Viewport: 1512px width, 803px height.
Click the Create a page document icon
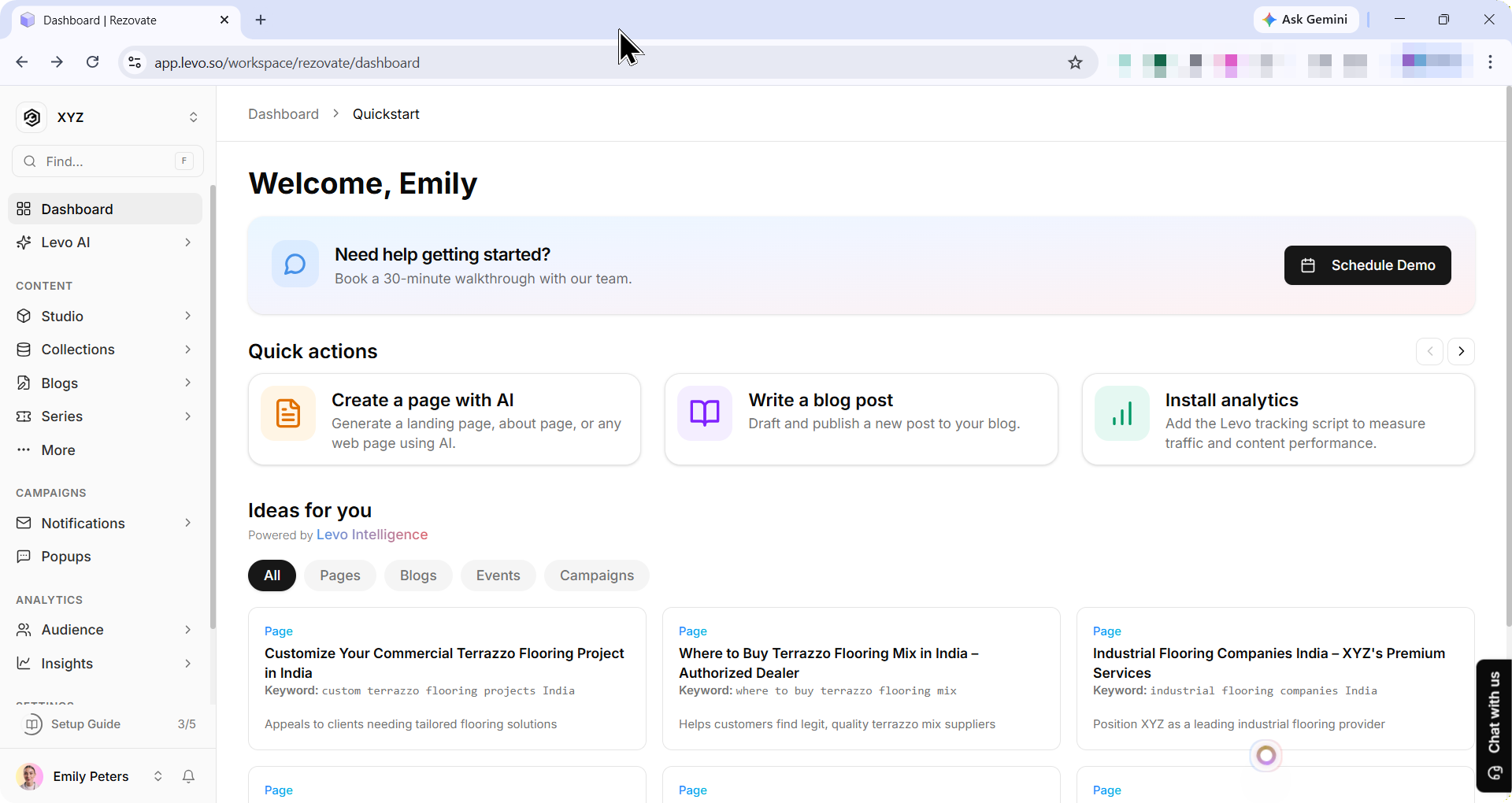[288, 413]
